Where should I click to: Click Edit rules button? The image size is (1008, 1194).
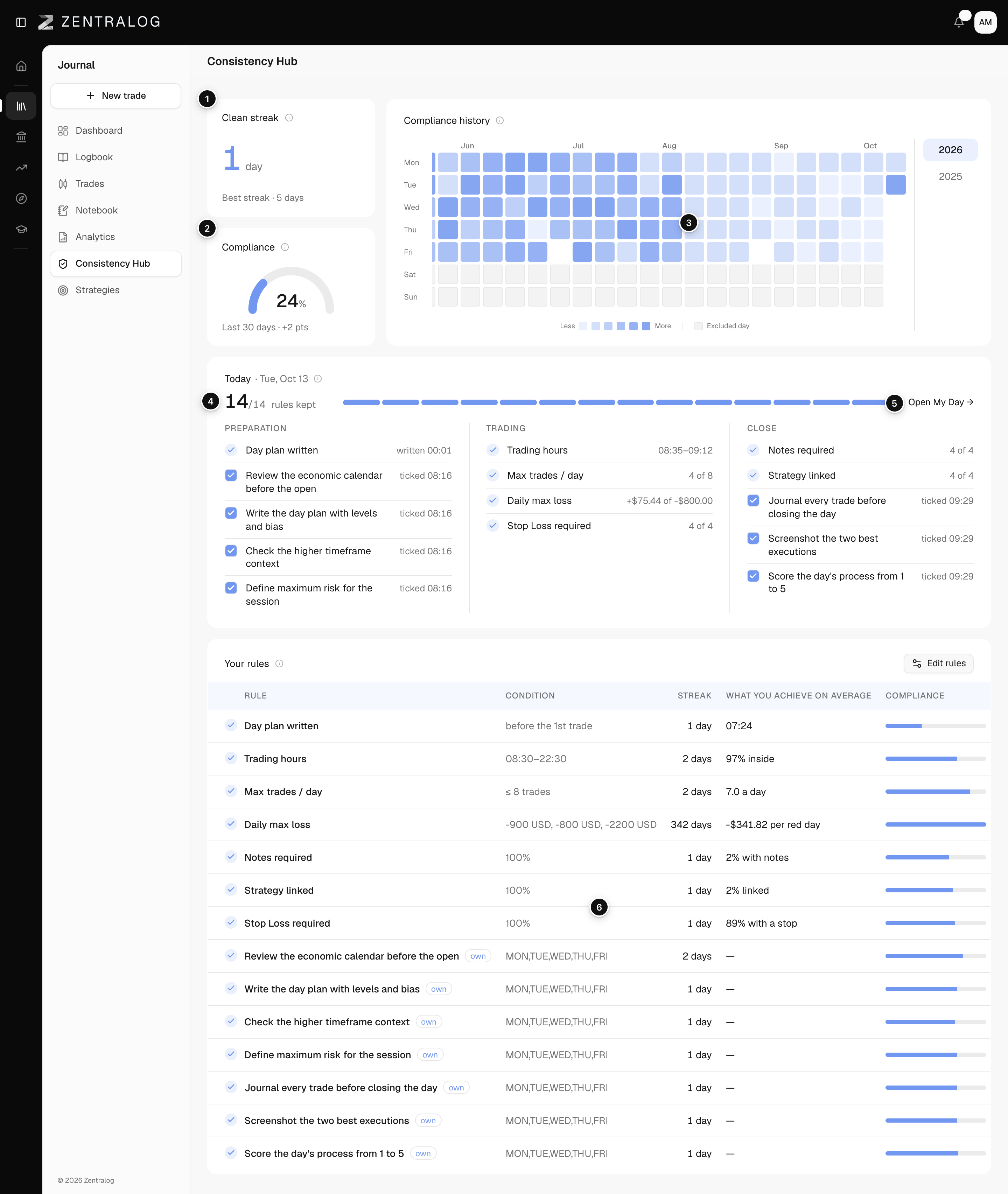click(x=938, y=663)
